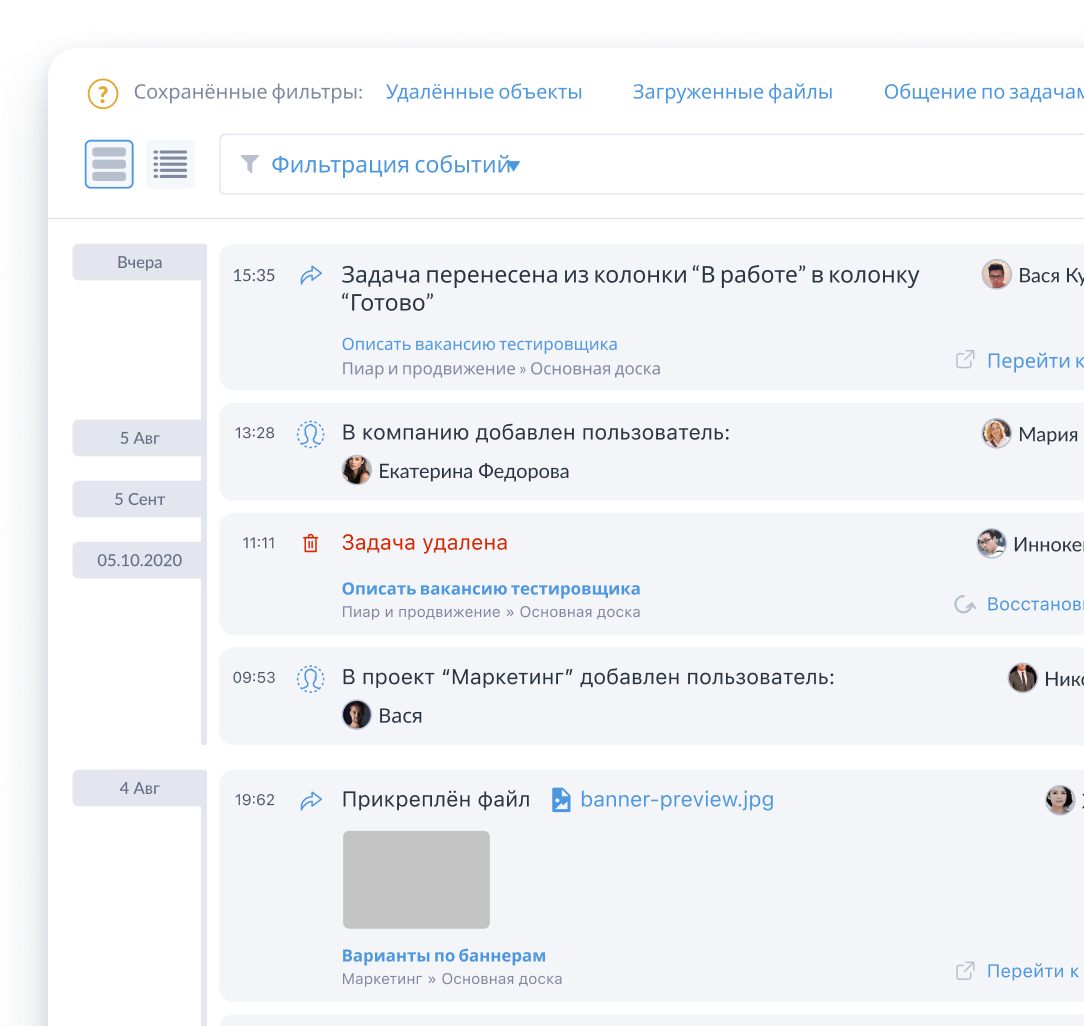Click the restore icon beside Восстановить

965,604
